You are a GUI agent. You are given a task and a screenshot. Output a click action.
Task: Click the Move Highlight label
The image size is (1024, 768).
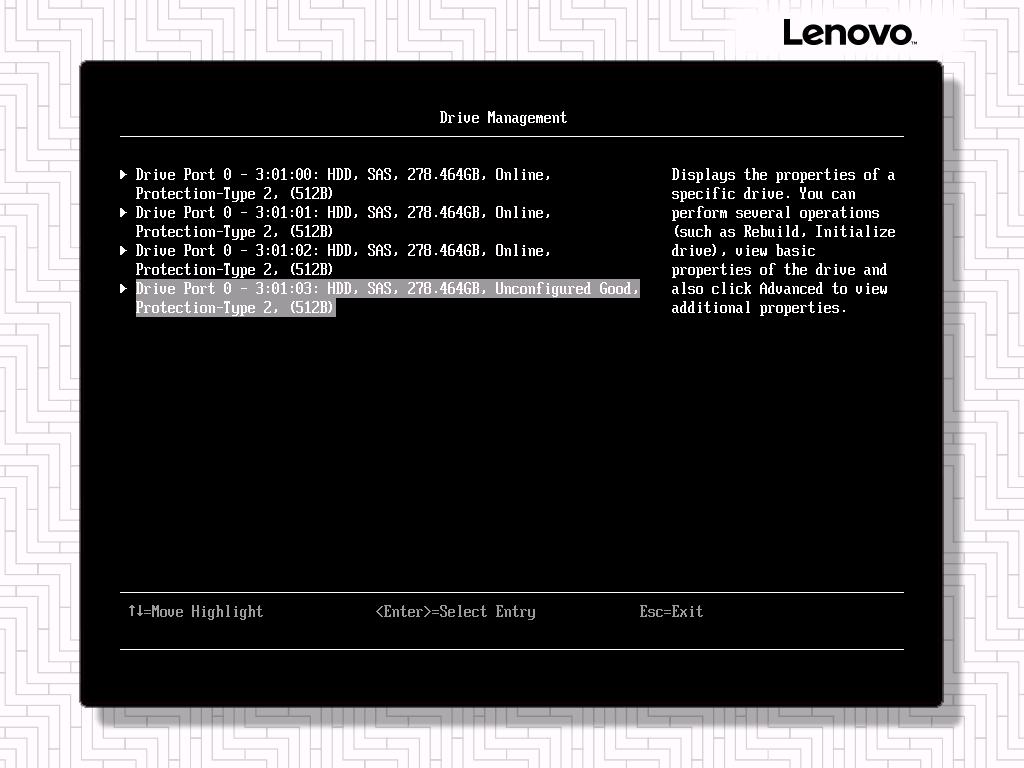click(x=207, y=612)
